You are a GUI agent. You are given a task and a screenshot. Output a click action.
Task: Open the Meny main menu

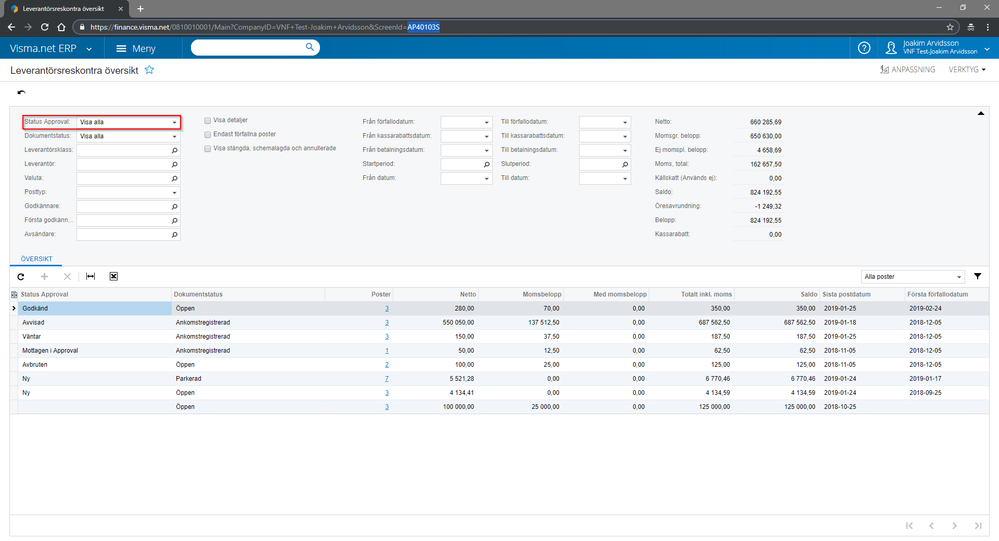coord(135,48)
